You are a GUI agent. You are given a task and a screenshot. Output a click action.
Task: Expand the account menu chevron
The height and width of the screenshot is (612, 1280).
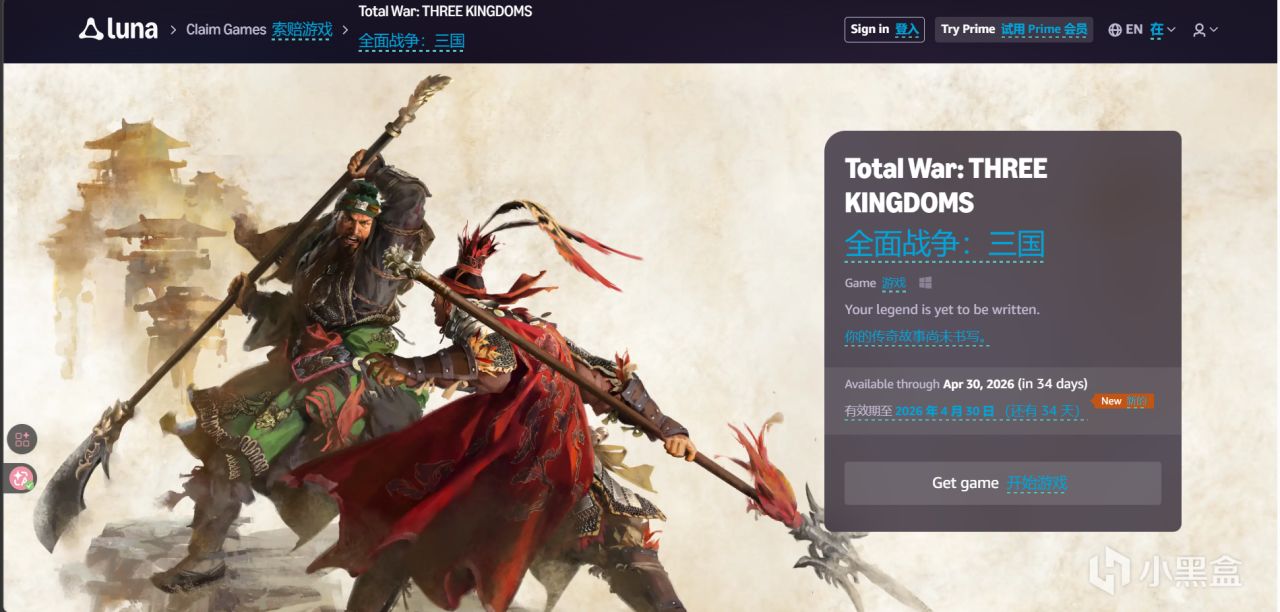(x=1214, y=30)
